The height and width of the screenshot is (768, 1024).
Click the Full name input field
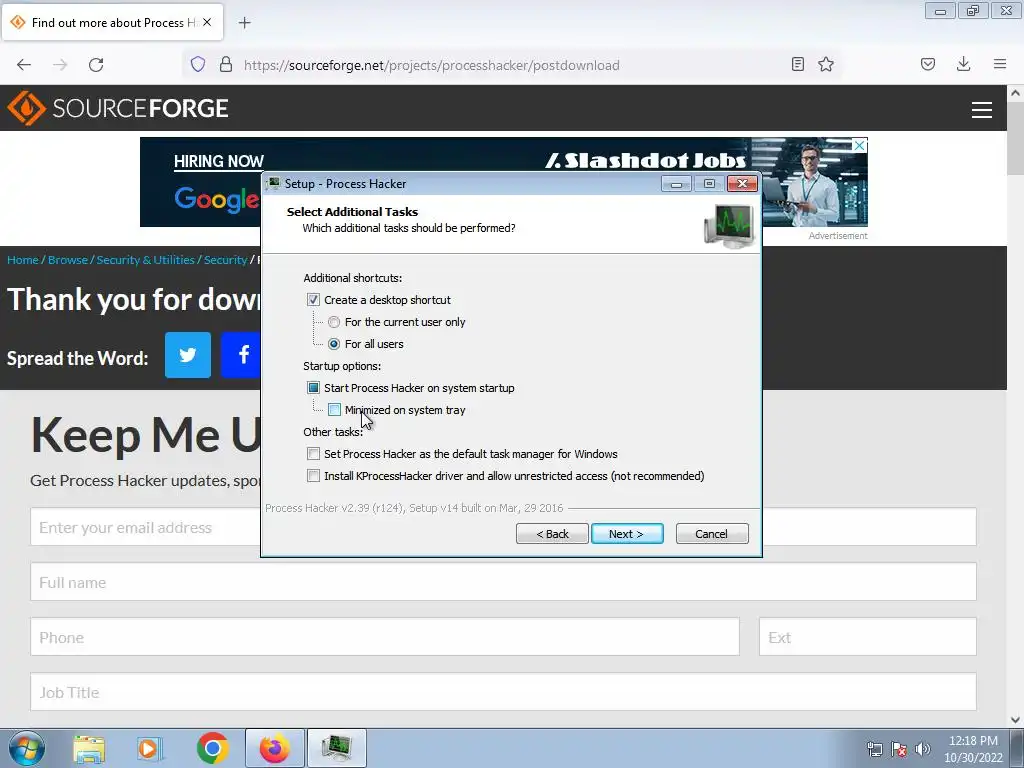(x=504, y=582)
